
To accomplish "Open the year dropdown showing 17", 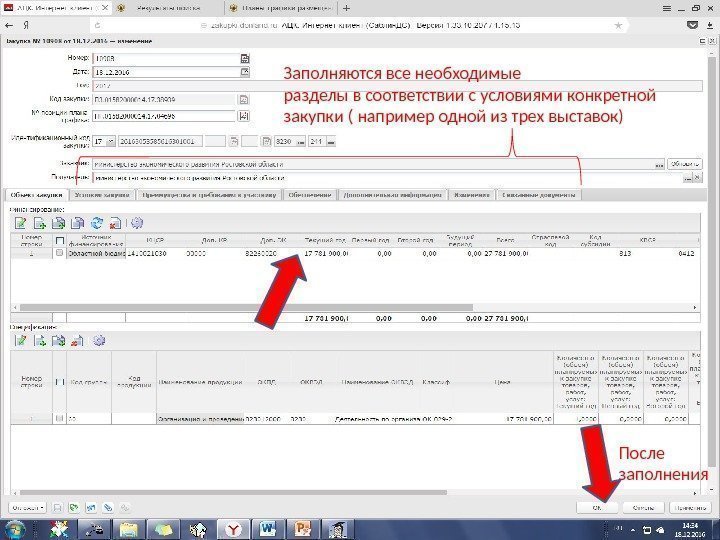I will pos(110,141).
